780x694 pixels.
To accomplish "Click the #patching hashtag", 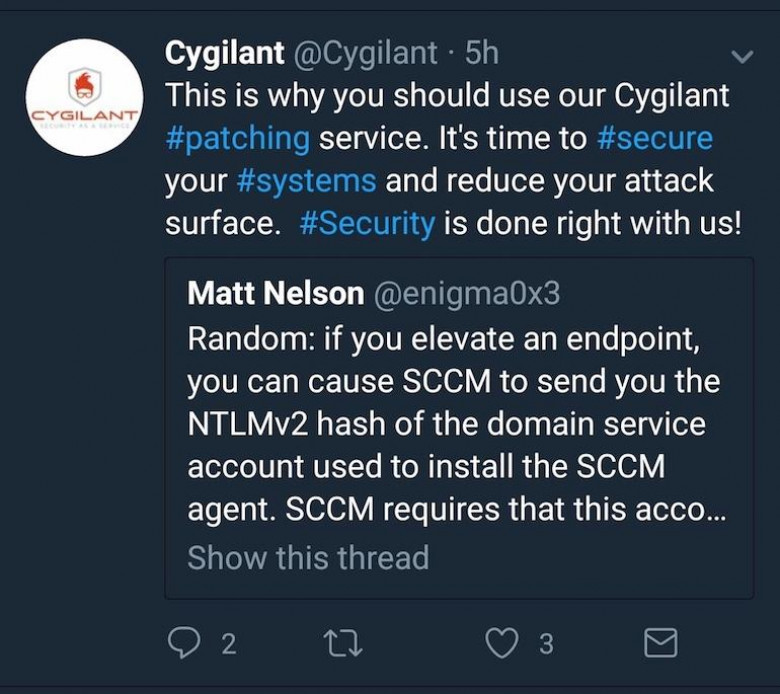I will point(238,139).
